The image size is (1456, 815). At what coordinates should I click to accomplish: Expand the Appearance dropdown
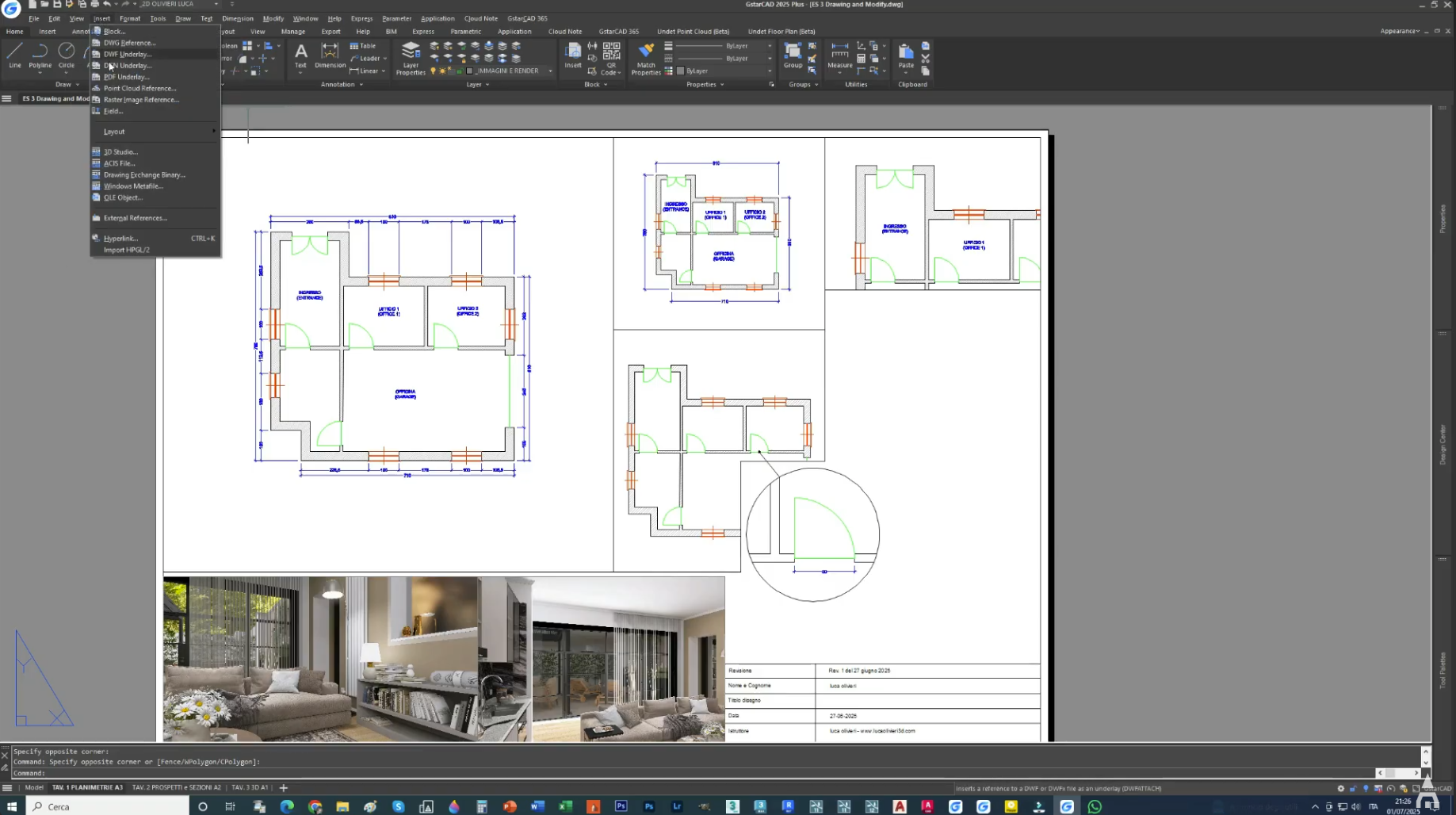tap(1400, 31)
